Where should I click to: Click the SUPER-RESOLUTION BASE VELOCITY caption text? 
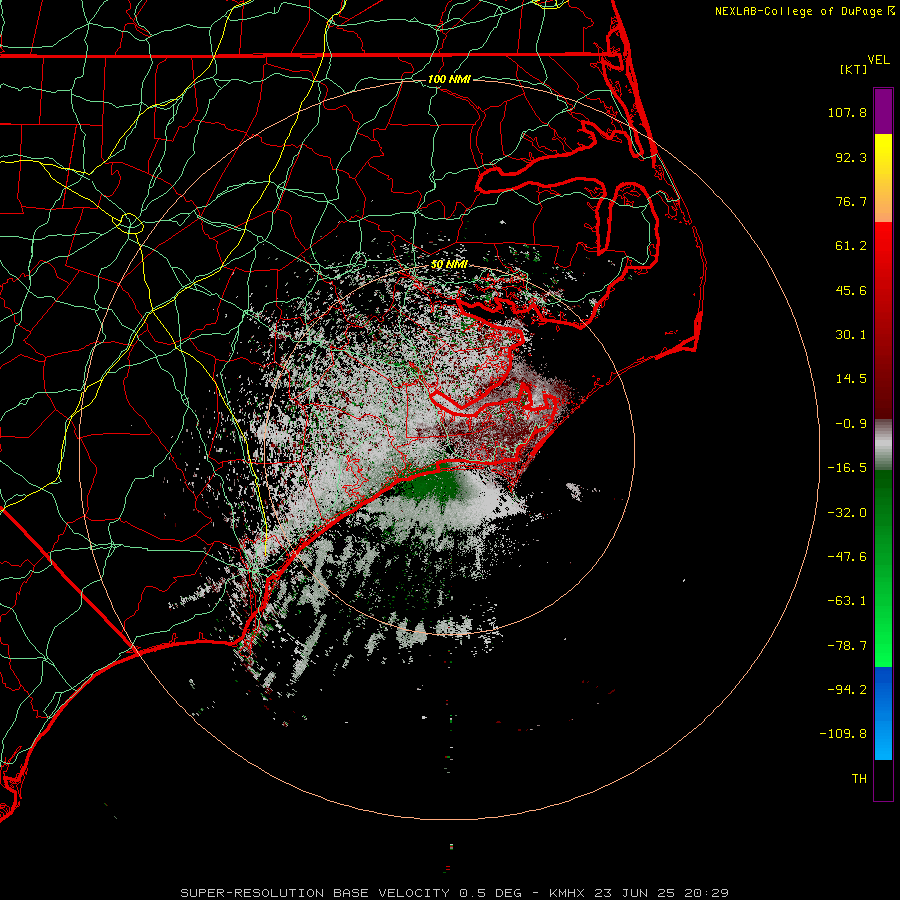pos(315,893)
